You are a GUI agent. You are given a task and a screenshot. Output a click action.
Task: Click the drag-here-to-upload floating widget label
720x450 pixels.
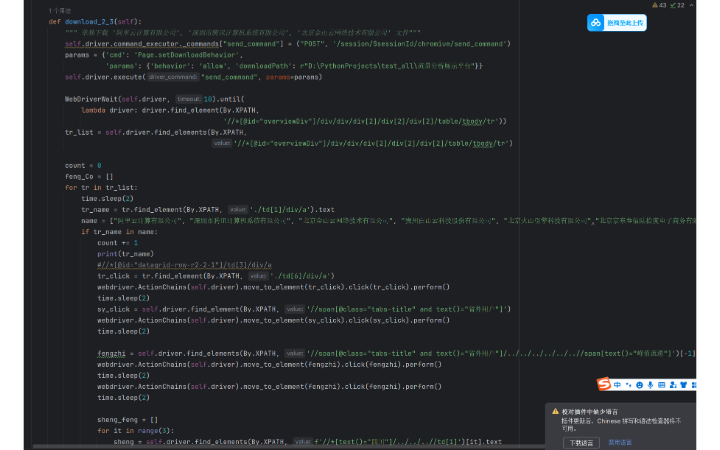click(625, 23)
